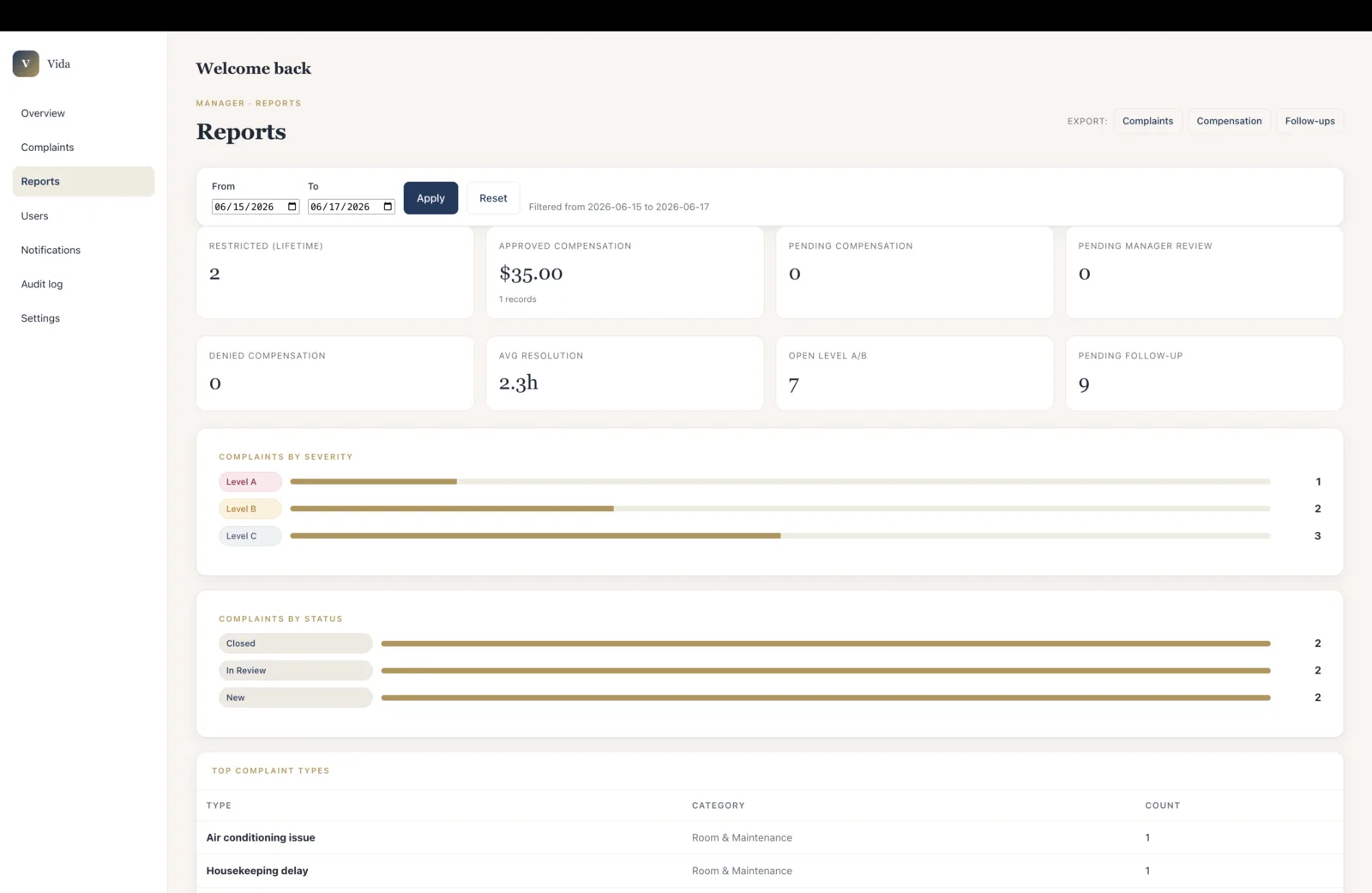Screen dimensions: 1372x893
Task: Select the In Review status pill
Action: (x=295, y=671)
